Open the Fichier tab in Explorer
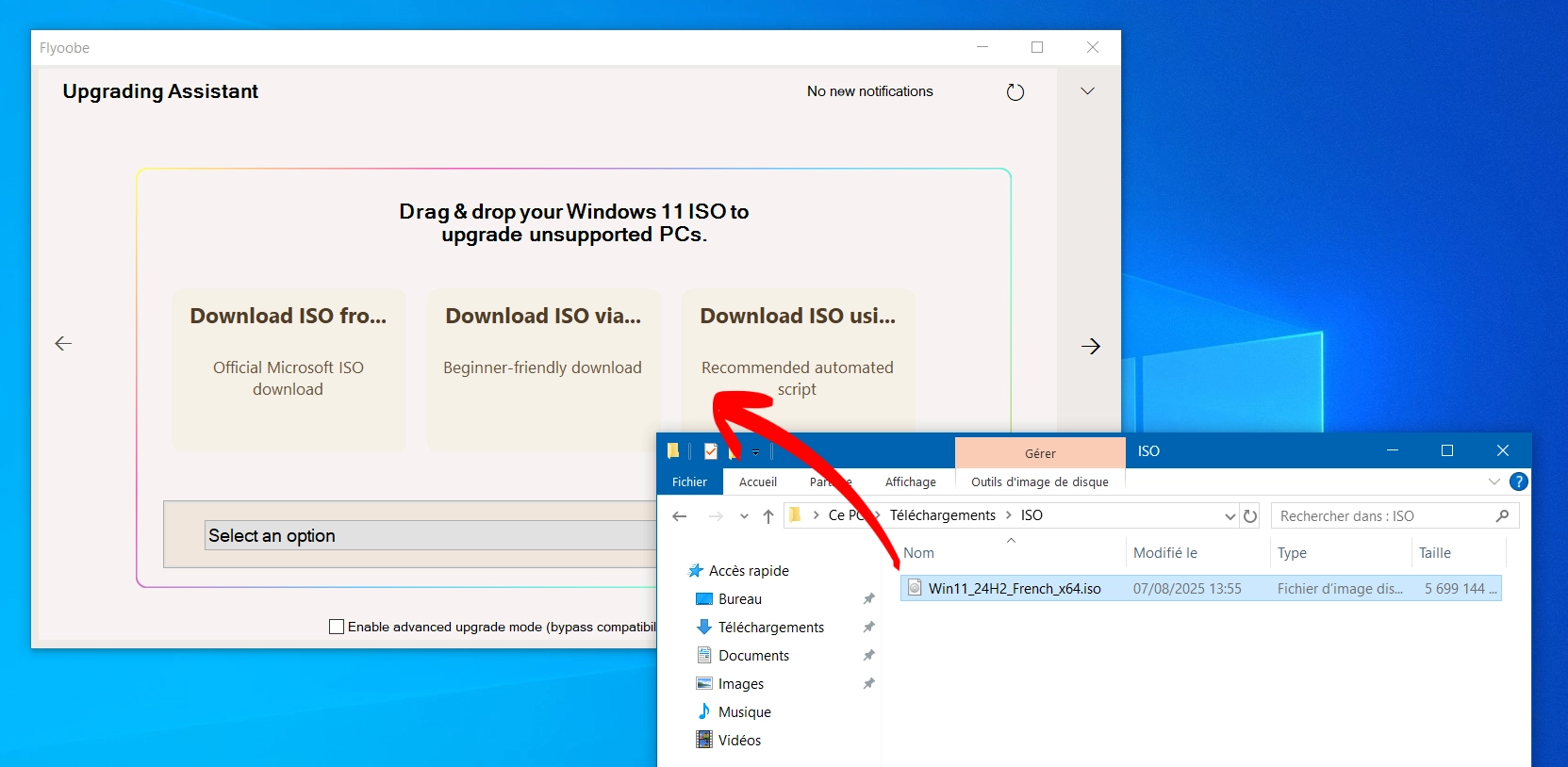The height and width of the screenshot is (767, 1568). click(x=689, y=481)
